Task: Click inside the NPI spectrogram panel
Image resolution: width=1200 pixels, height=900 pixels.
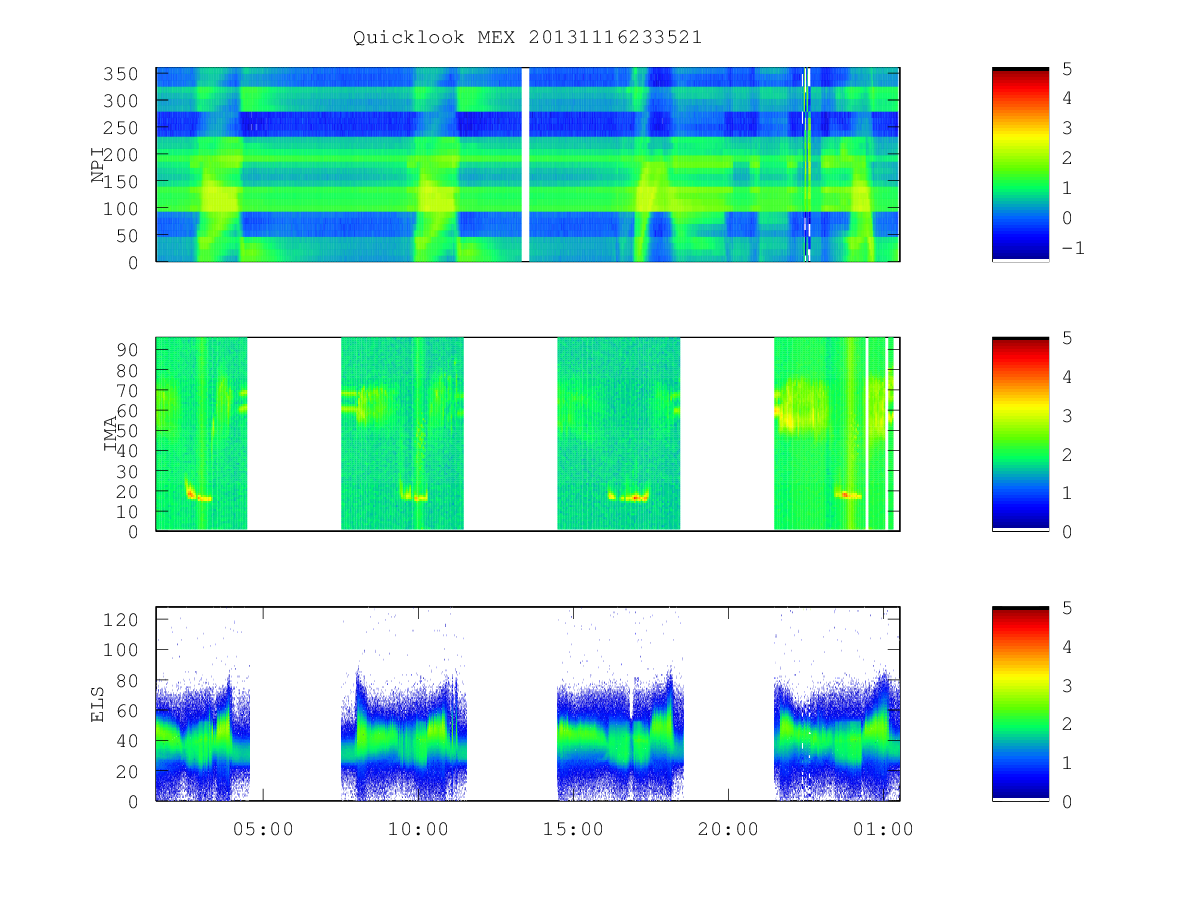Action: [x=528, y=165]
